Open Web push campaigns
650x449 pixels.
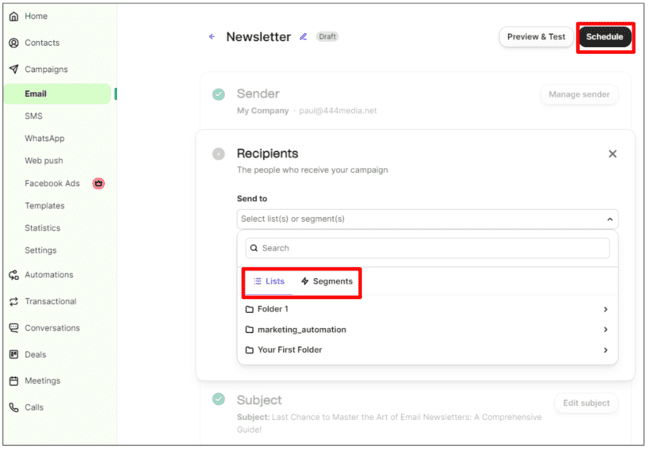[44, 161]
